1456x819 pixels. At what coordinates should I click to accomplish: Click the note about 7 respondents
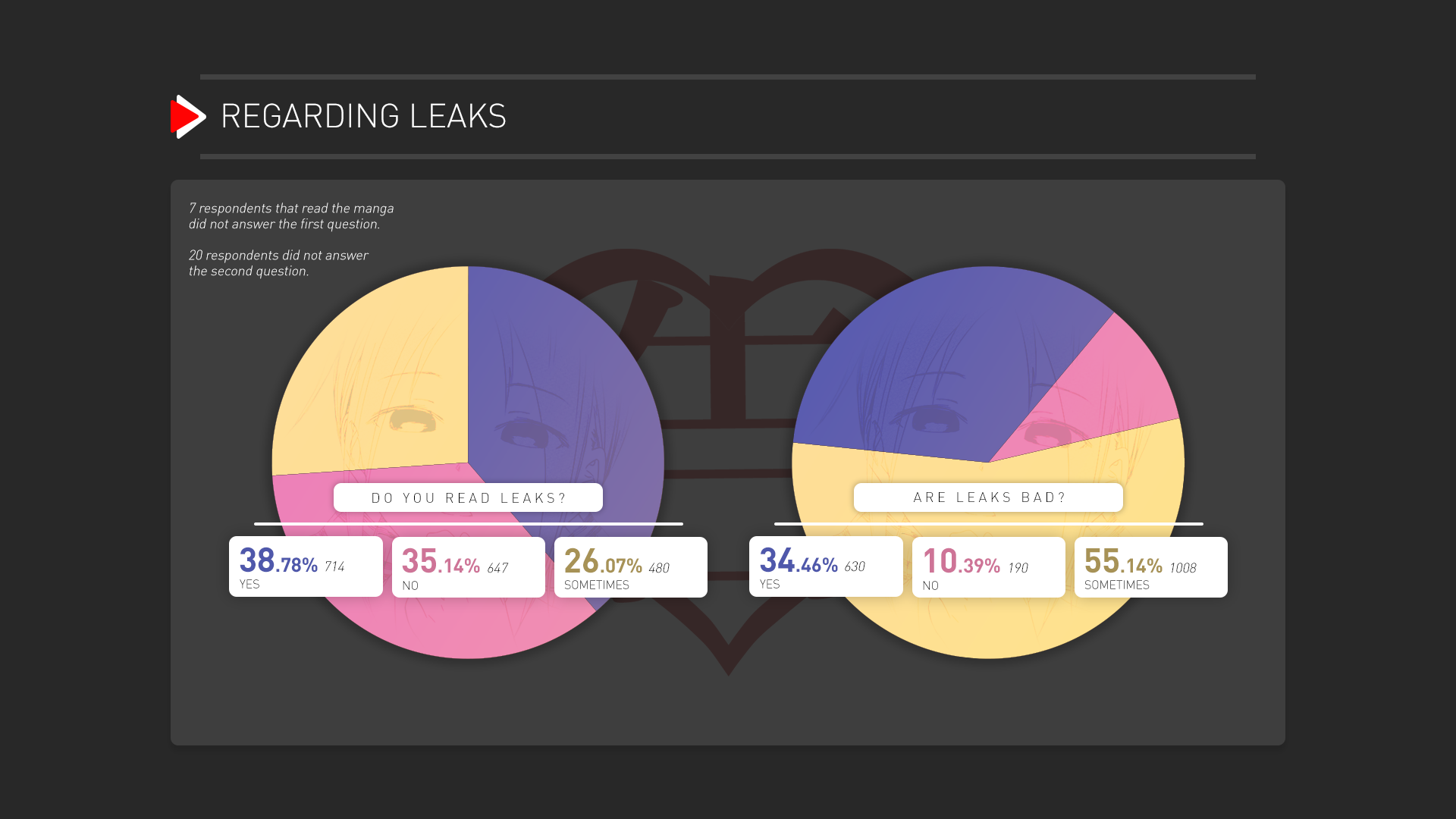coord(291,216)
